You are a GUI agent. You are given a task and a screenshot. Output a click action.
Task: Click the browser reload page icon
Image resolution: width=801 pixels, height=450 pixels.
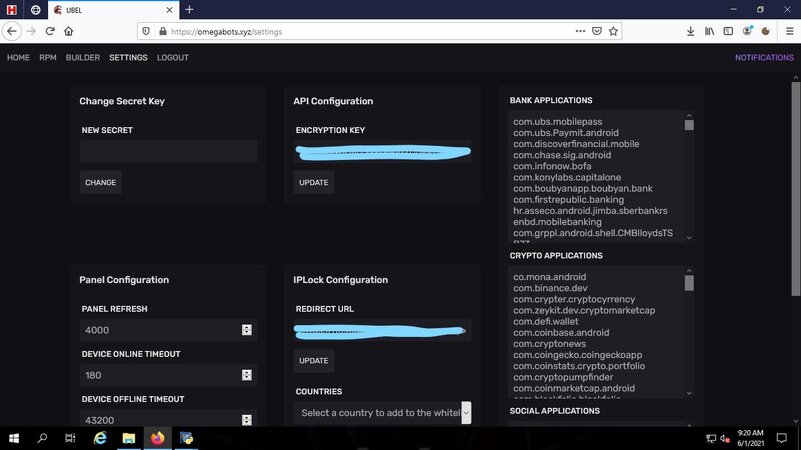pyautogui.click(x=50, y=31)
